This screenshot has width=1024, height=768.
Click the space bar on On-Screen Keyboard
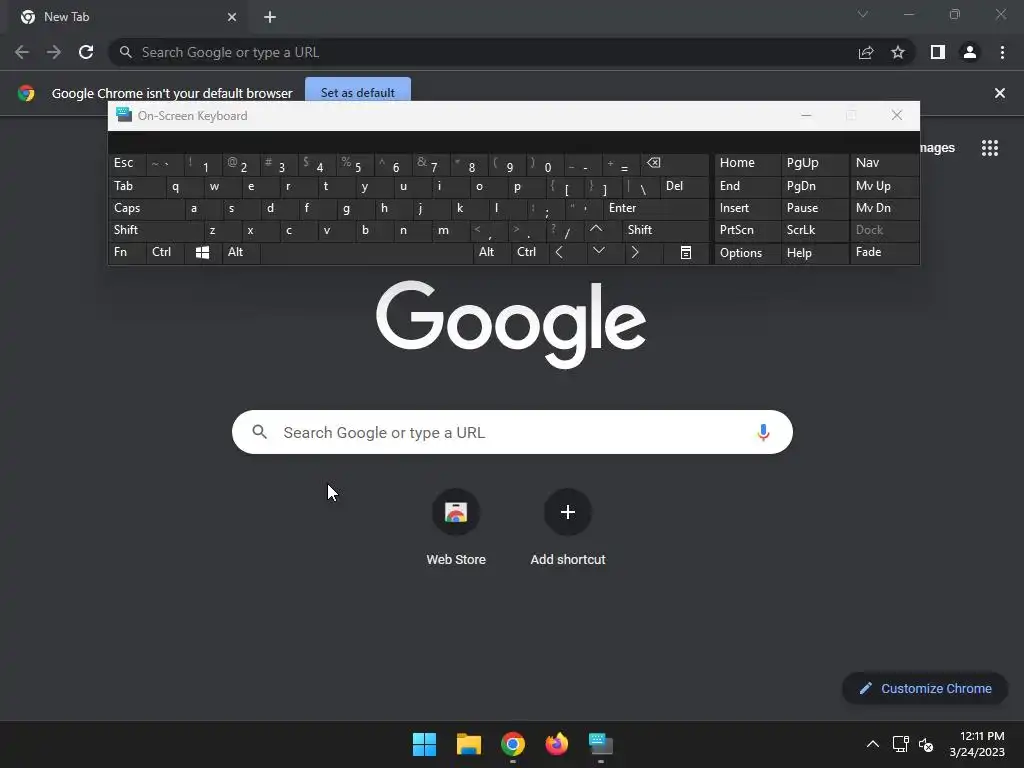point(366,252)
